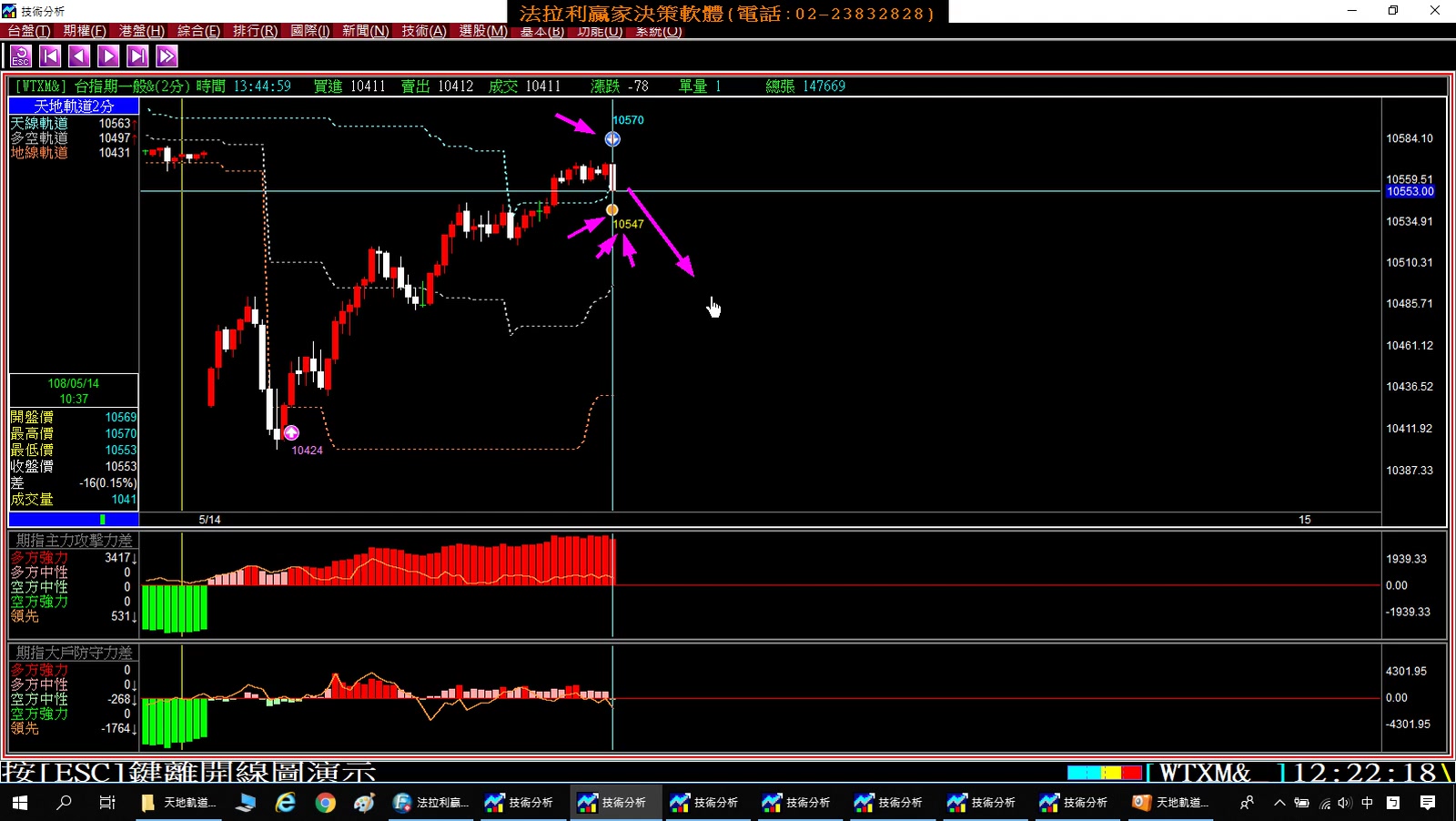
Task: Open Chrome from the taskbar
Action: point(325,803)
